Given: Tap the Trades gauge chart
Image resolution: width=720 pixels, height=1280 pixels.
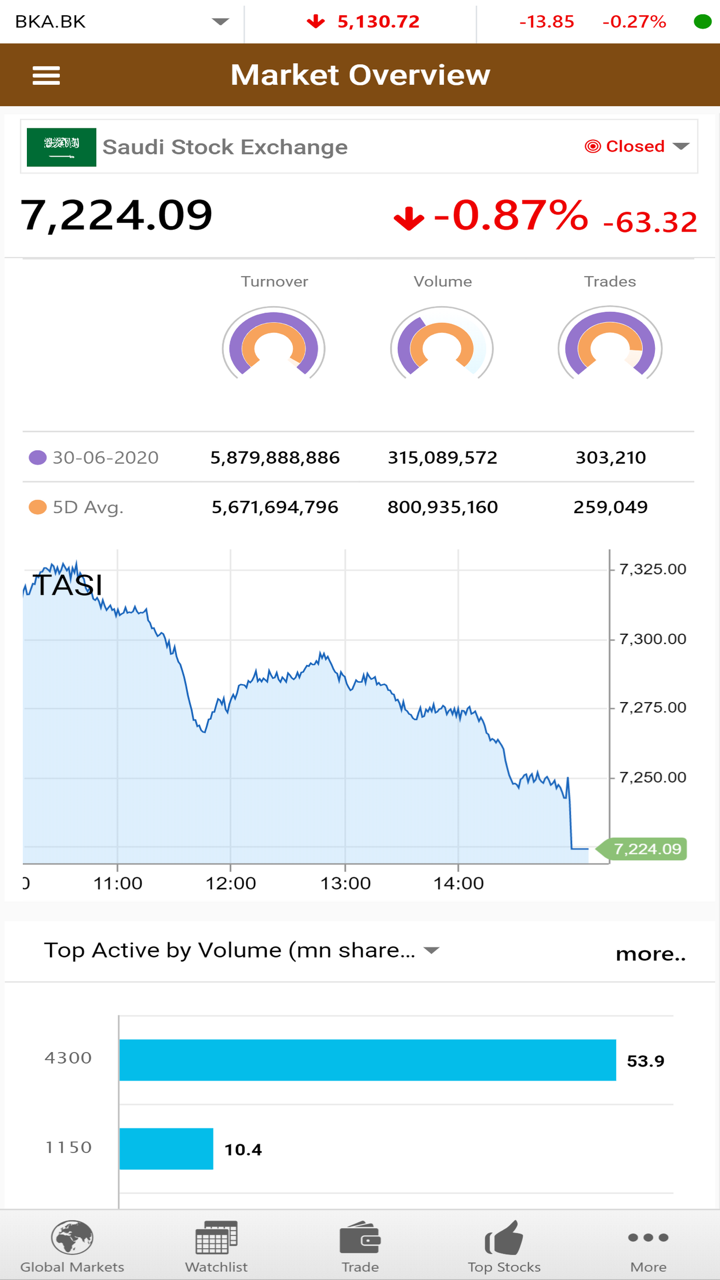Looking at the screenshot, I should tap(610, 345).
